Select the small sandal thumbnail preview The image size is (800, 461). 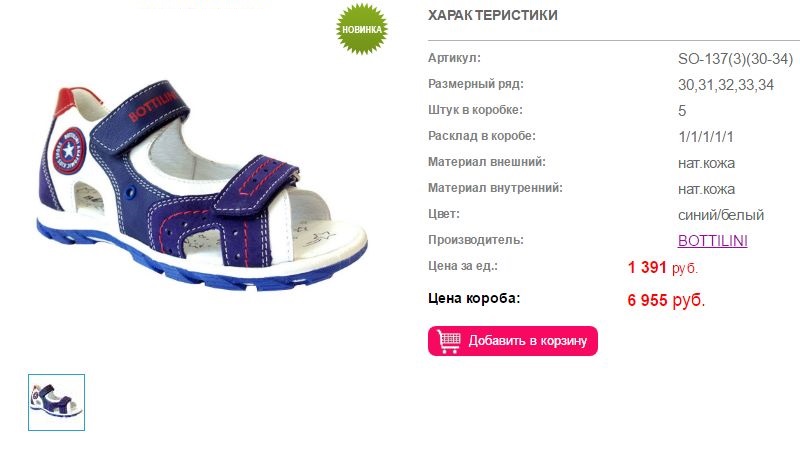click(57, 402)
